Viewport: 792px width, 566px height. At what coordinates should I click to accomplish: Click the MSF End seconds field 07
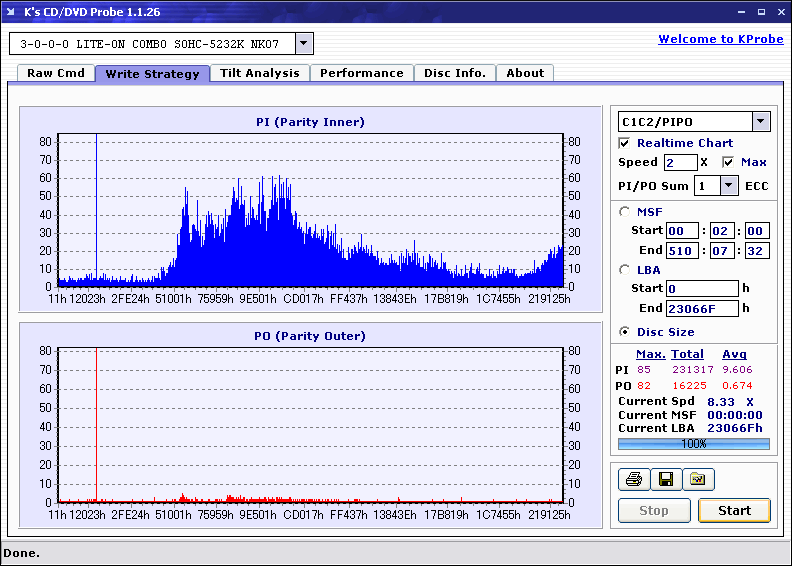tap(722, 250)
